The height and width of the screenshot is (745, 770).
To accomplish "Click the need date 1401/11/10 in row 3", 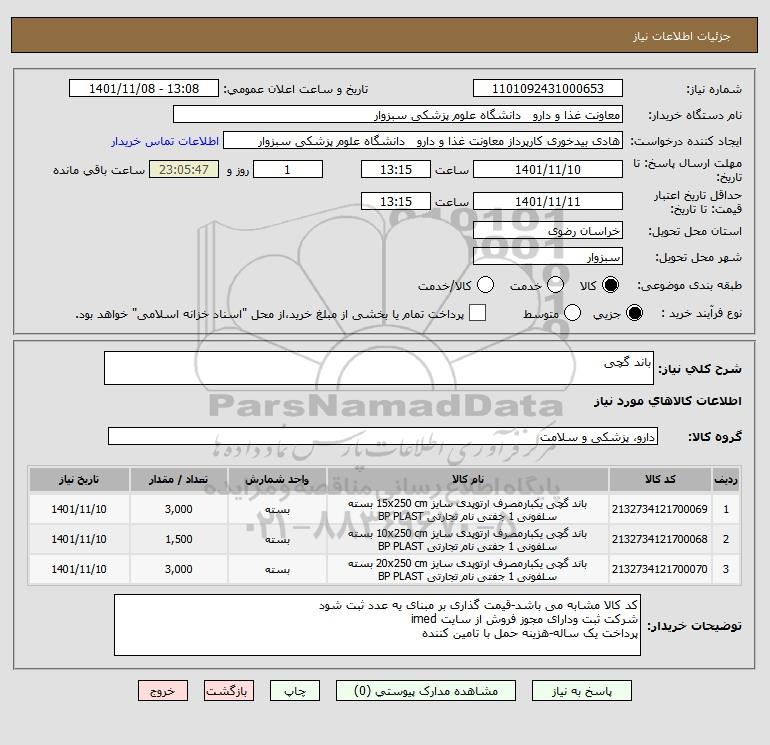I will (79, 569).
